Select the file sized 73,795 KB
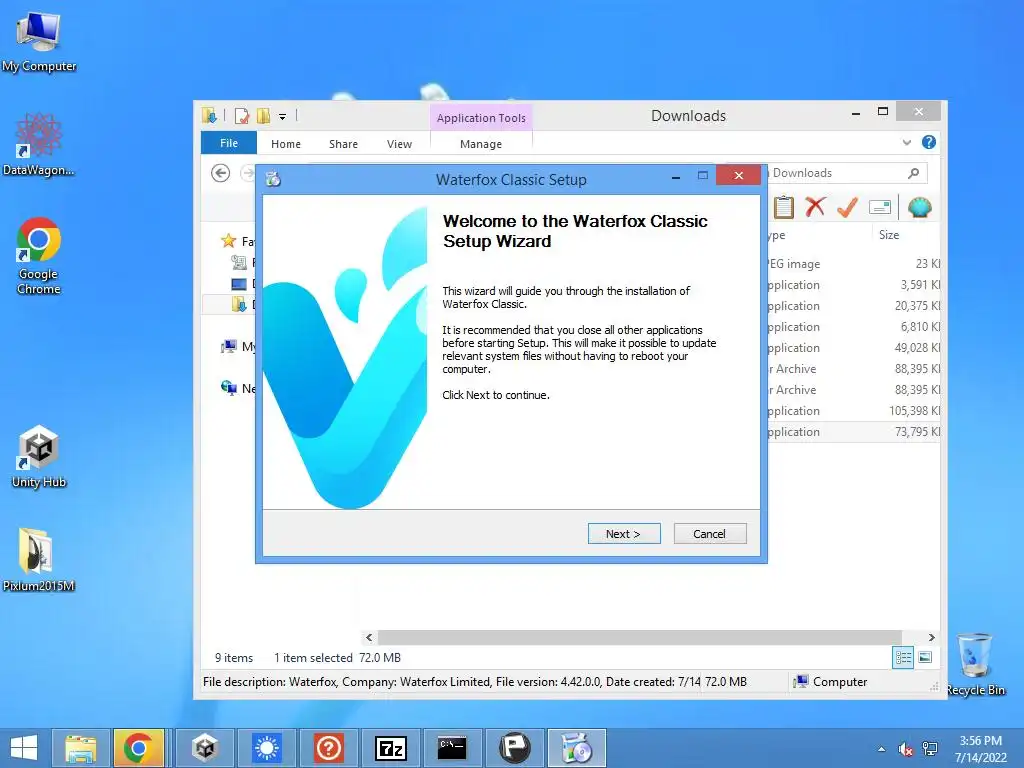 (854, 432)
